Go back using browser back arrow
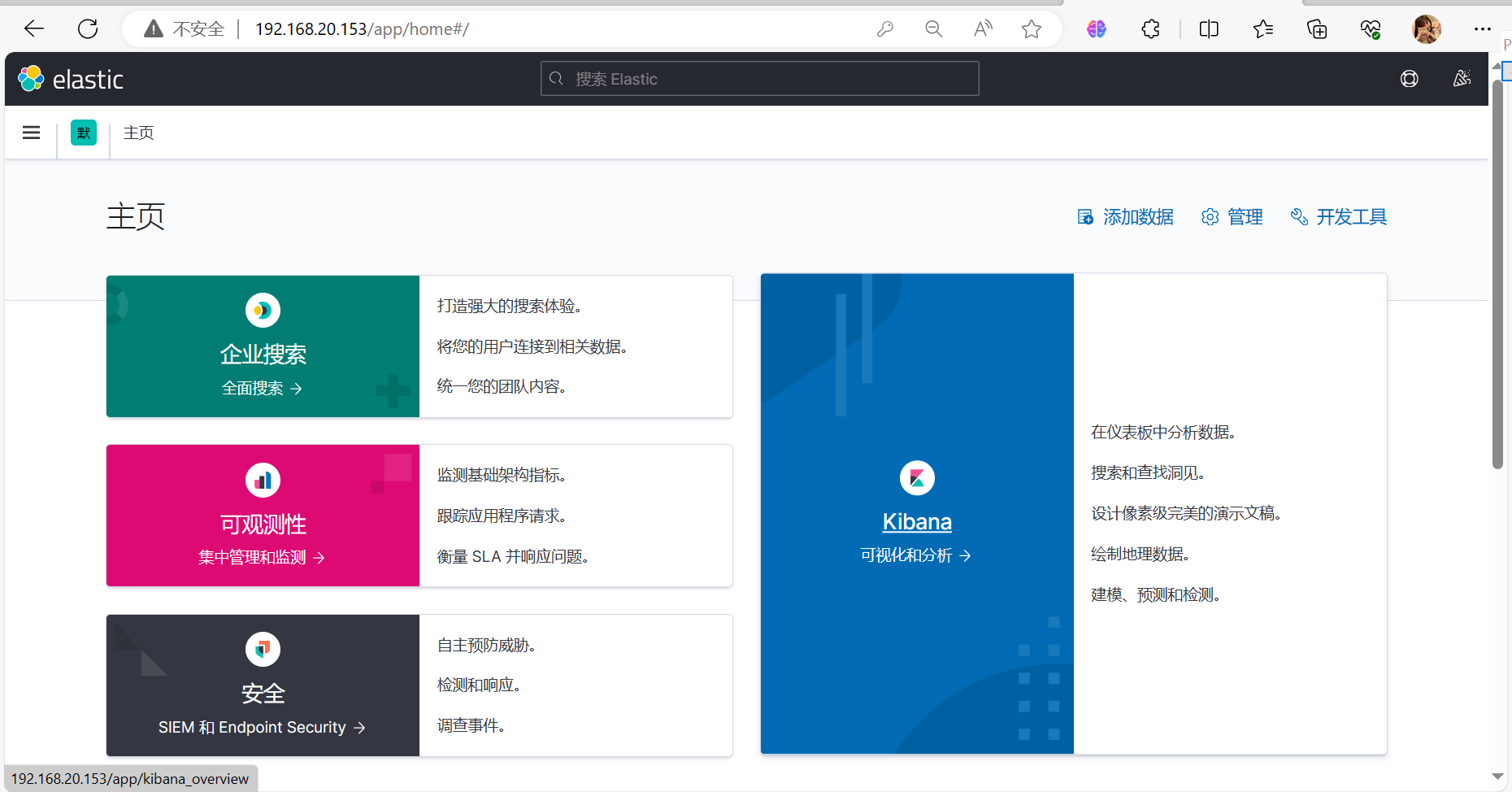 point(34,29)
